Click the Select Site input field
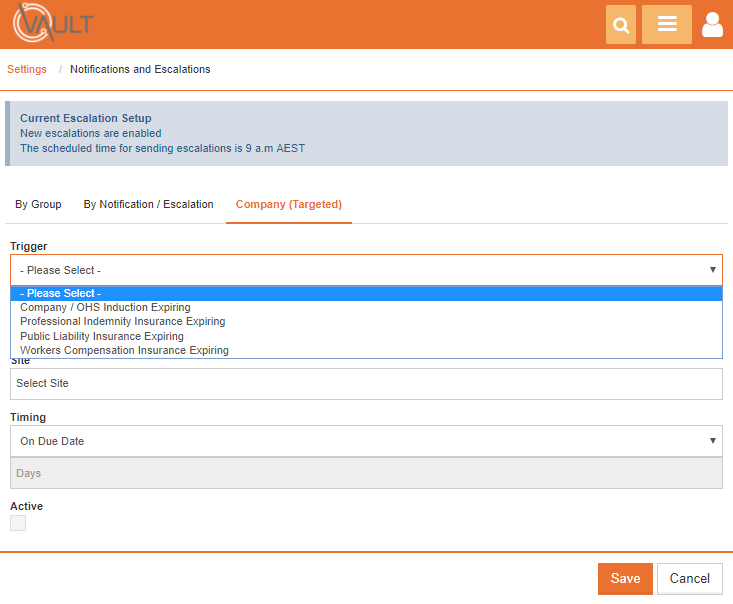 point(366,384)
